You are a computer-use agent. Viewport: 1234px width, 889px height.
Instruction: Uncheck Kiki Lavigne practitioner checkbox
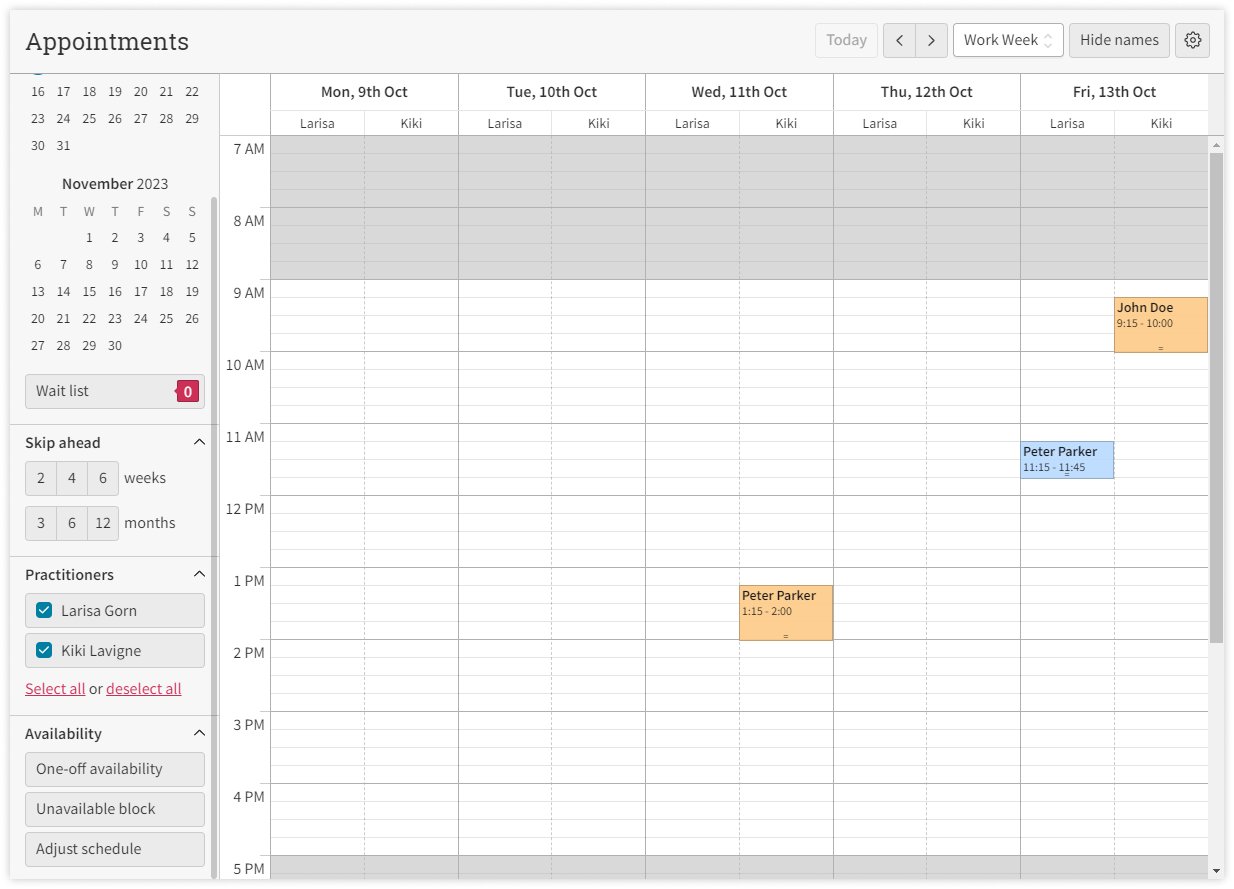tap(44, 651)
